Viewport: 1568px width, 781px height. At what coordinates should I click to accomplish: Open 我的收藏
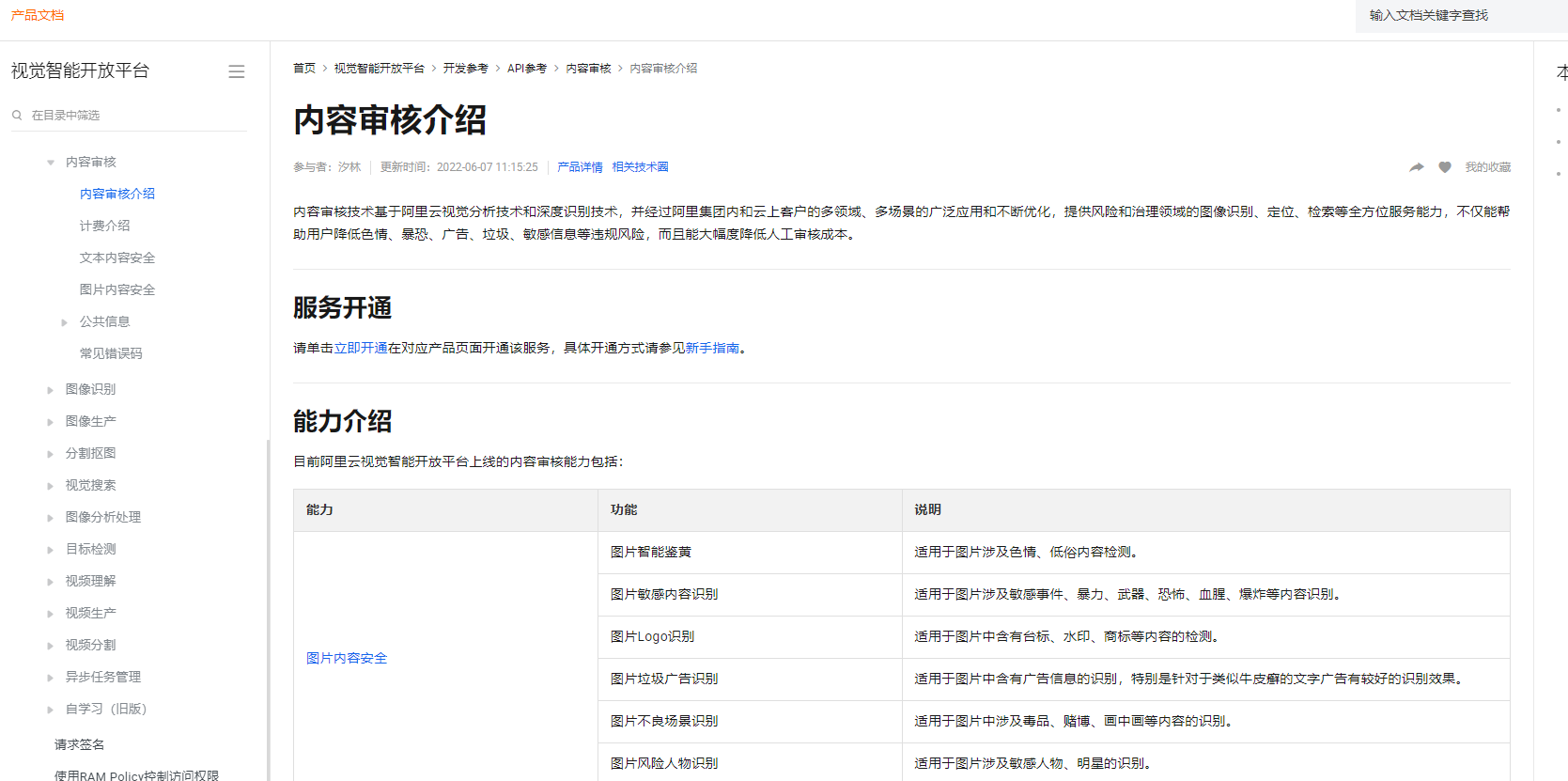[1488, 167]
